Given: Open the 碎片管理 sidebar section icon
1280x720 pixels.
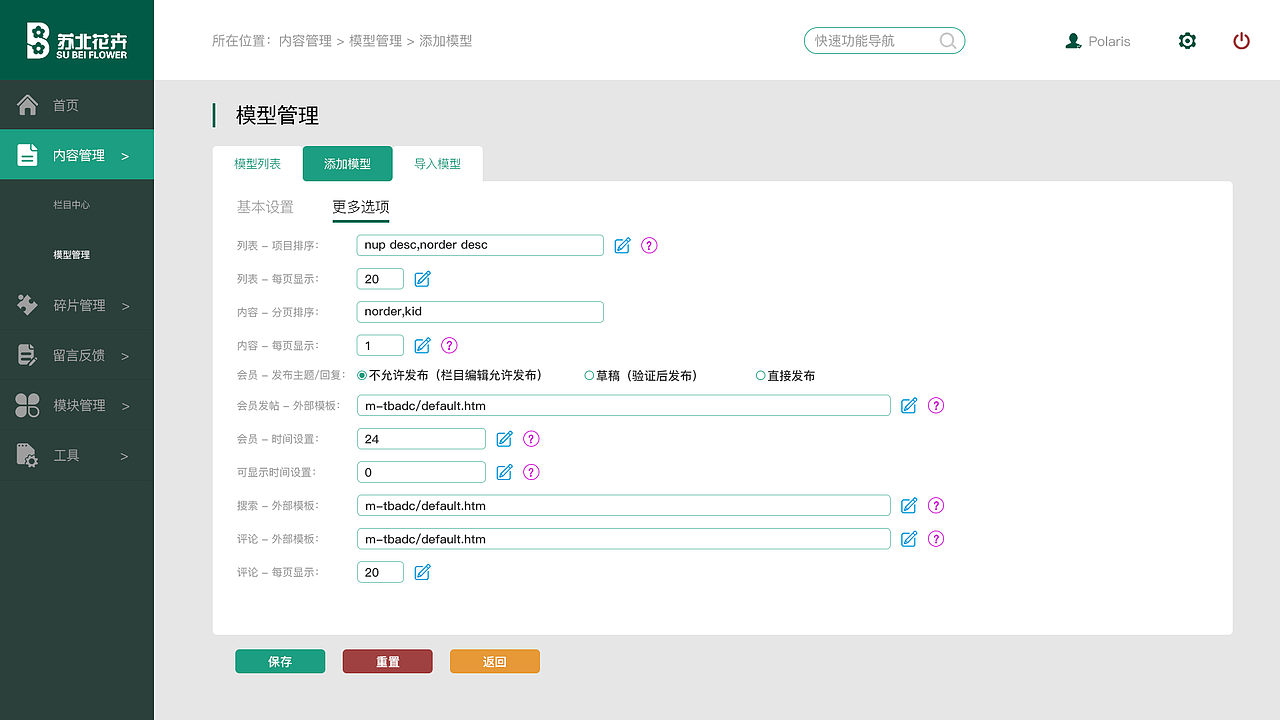Looking at the screenshot, I should point(27,304).
